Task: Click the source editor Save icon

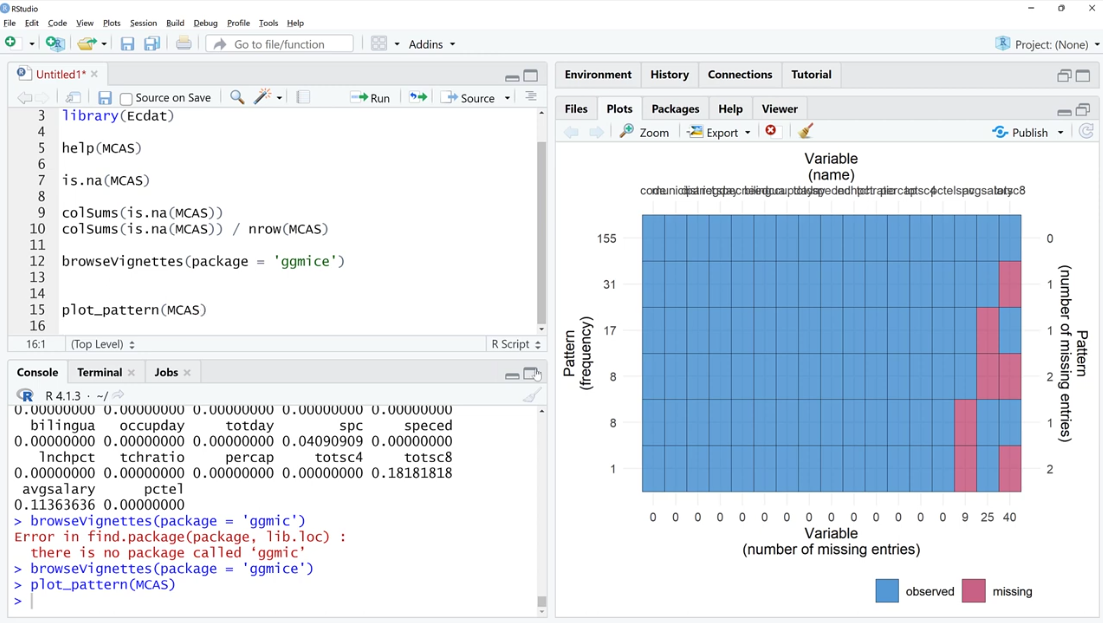Action: point(105,98)
